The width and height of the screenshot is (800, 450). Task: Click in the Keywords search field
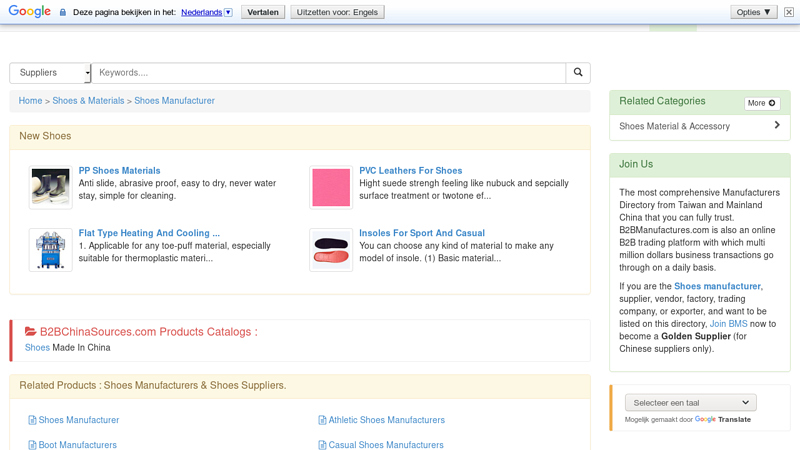(328, 73)
